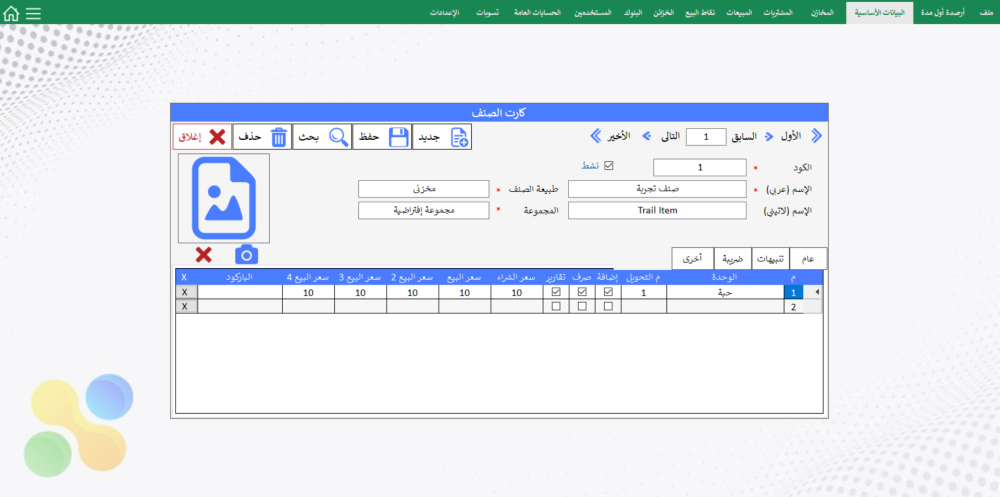This screenshot has height=497, width=1000.
Task: Open the المجموعة group dropdown field
Action: click(423, 210)
